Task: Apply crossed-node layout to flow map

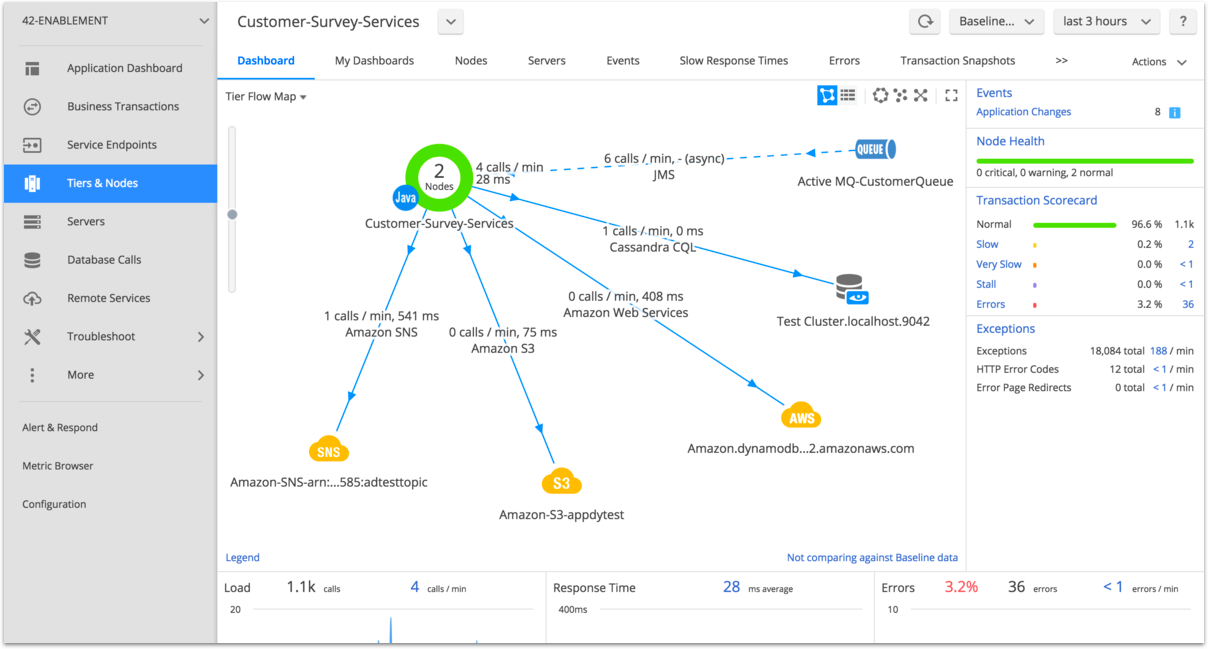Action: coord(921,95)
